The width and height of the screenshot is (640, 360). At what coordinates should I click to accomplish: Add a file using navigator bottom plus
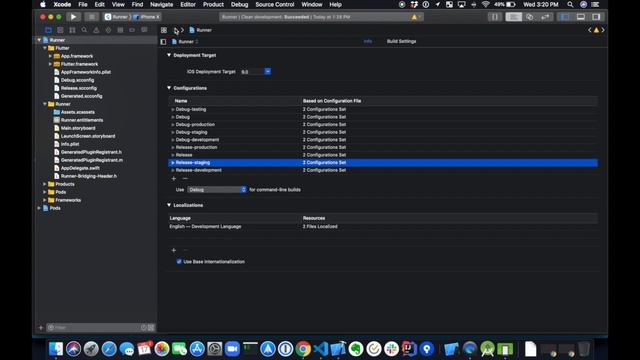(x=40, y=327)
